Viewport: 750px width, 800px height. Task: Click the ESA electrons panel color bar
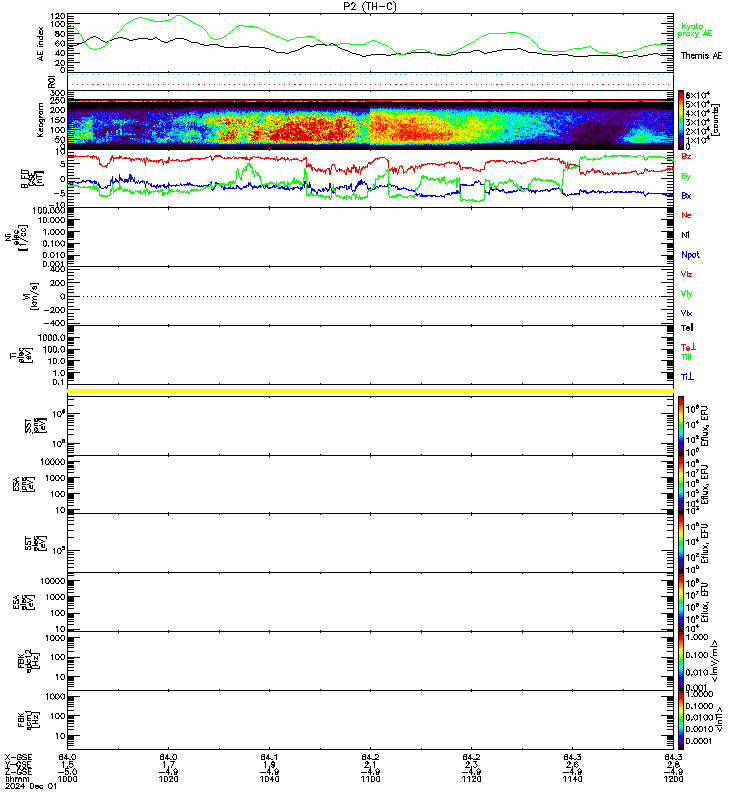coord(681,602)
